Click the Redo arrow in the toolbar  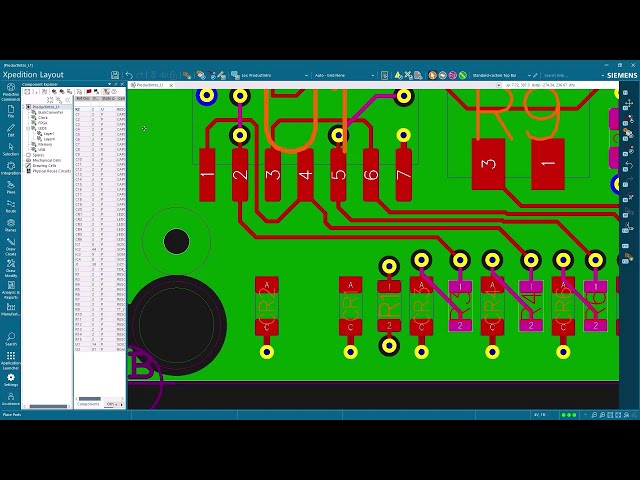pos(140,75)
